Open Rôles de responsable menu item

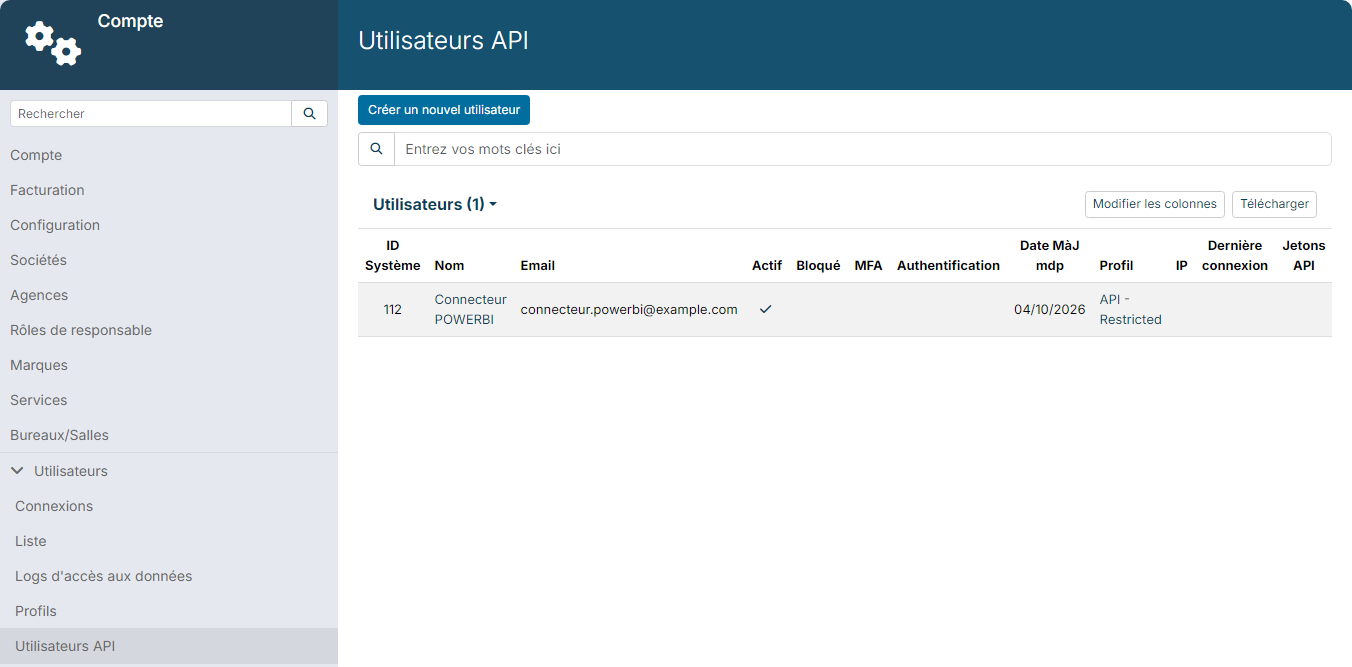click(x=81, y=330)
